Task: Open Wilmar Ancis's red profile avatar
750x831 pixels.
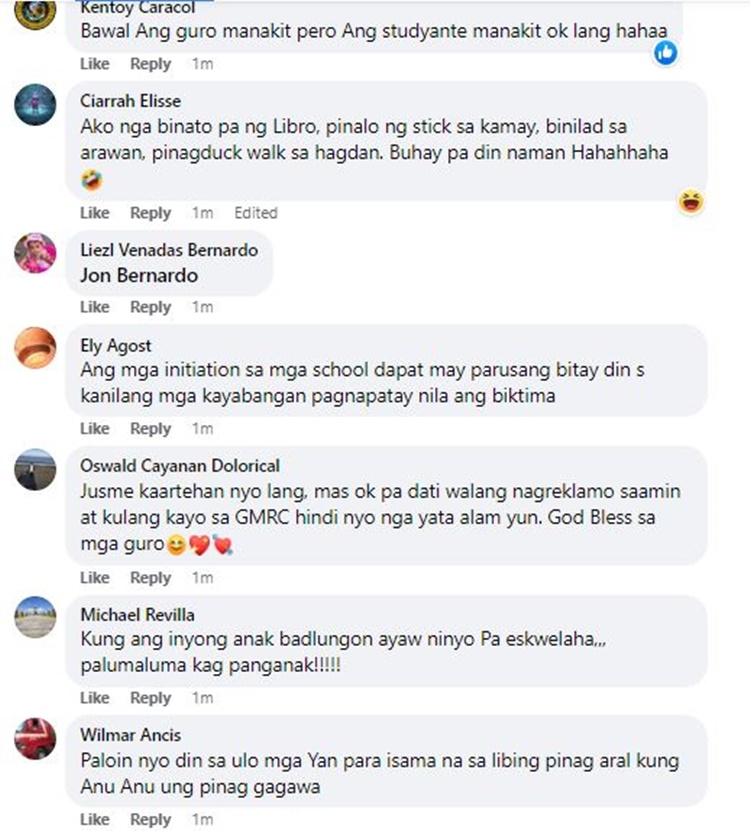Action: [35, 738]
